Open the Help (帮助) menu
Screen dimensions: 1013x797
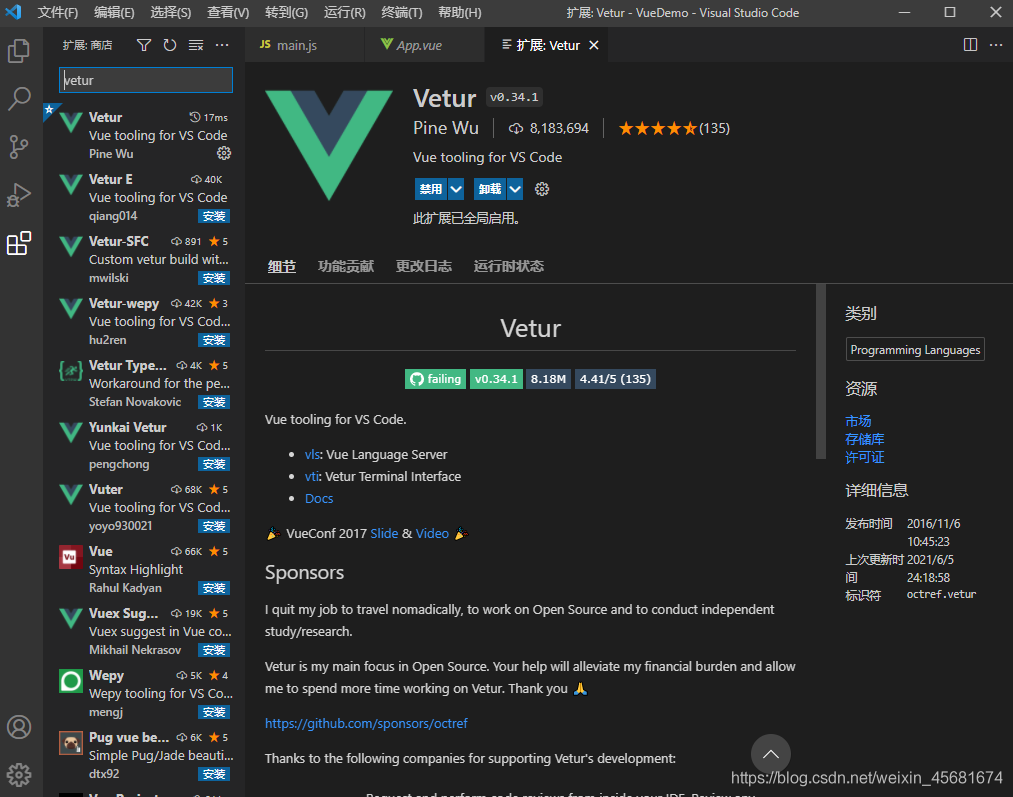459,12
